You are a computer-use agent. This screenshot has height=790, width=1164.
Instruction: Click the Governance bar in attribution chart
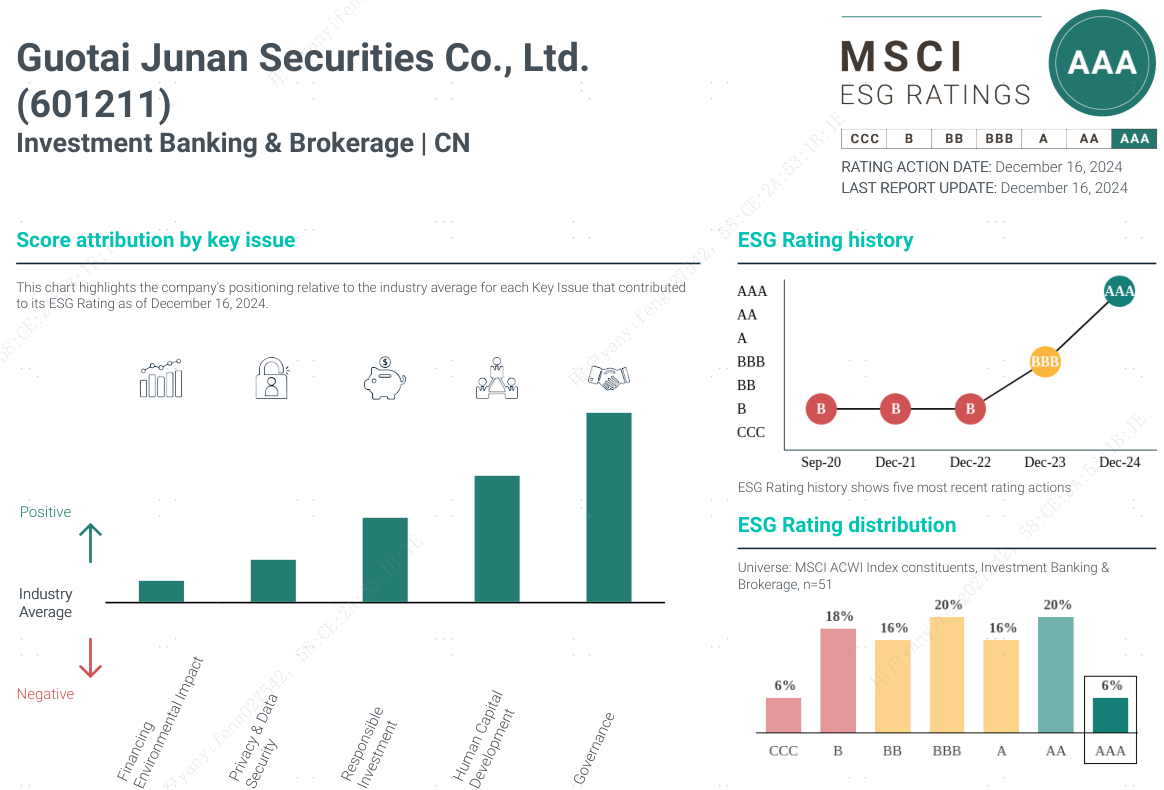click(x=608, y=507)
